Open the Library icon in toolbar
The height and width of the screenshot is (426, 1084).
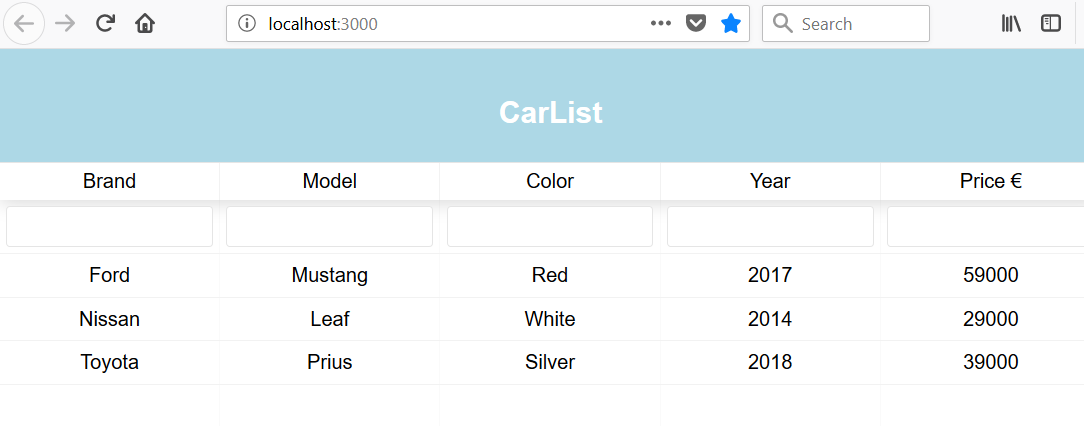click(1011, 24)
